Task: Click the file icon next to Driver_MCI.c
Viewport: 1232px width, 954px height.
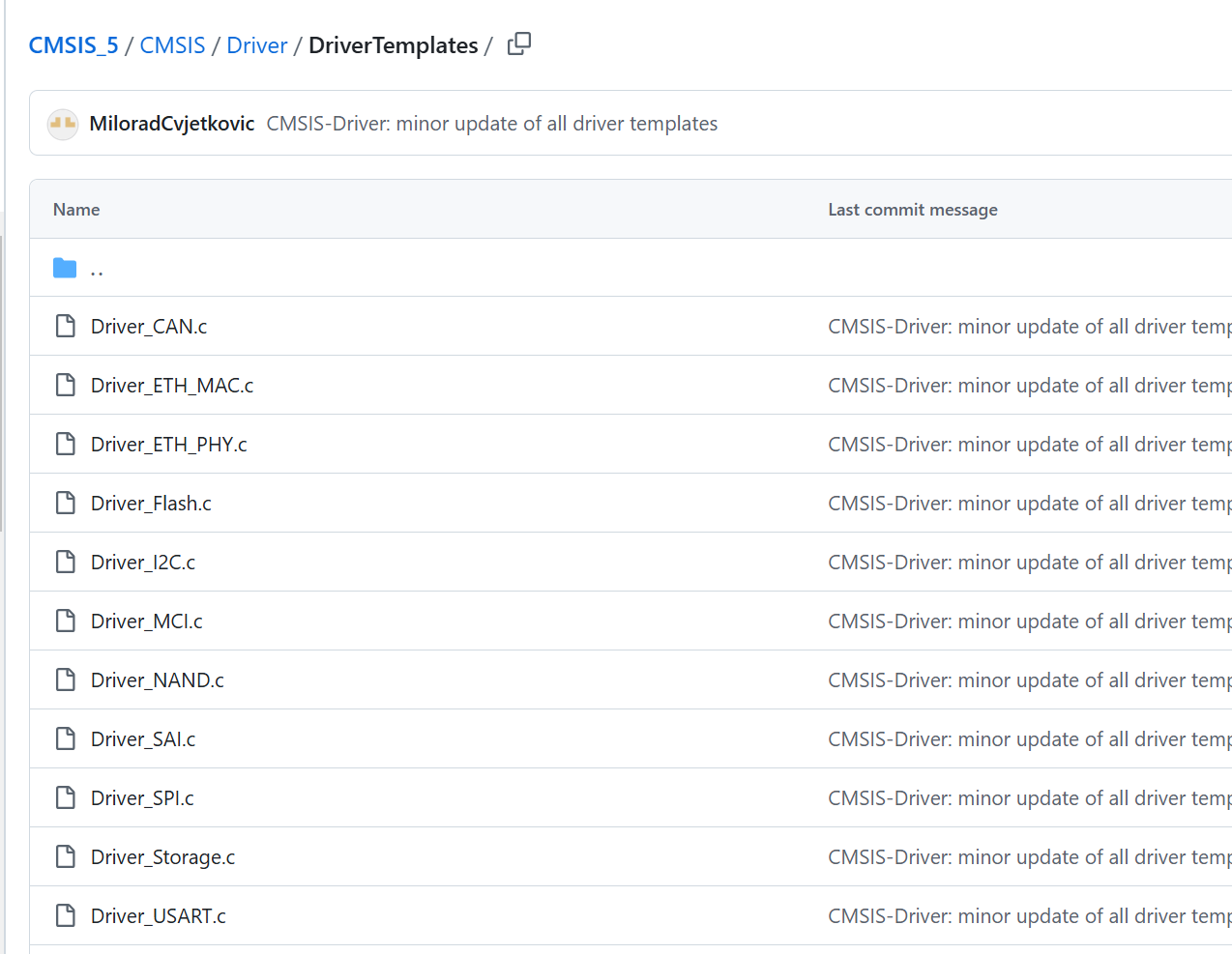Action: (x=66, y=622)
